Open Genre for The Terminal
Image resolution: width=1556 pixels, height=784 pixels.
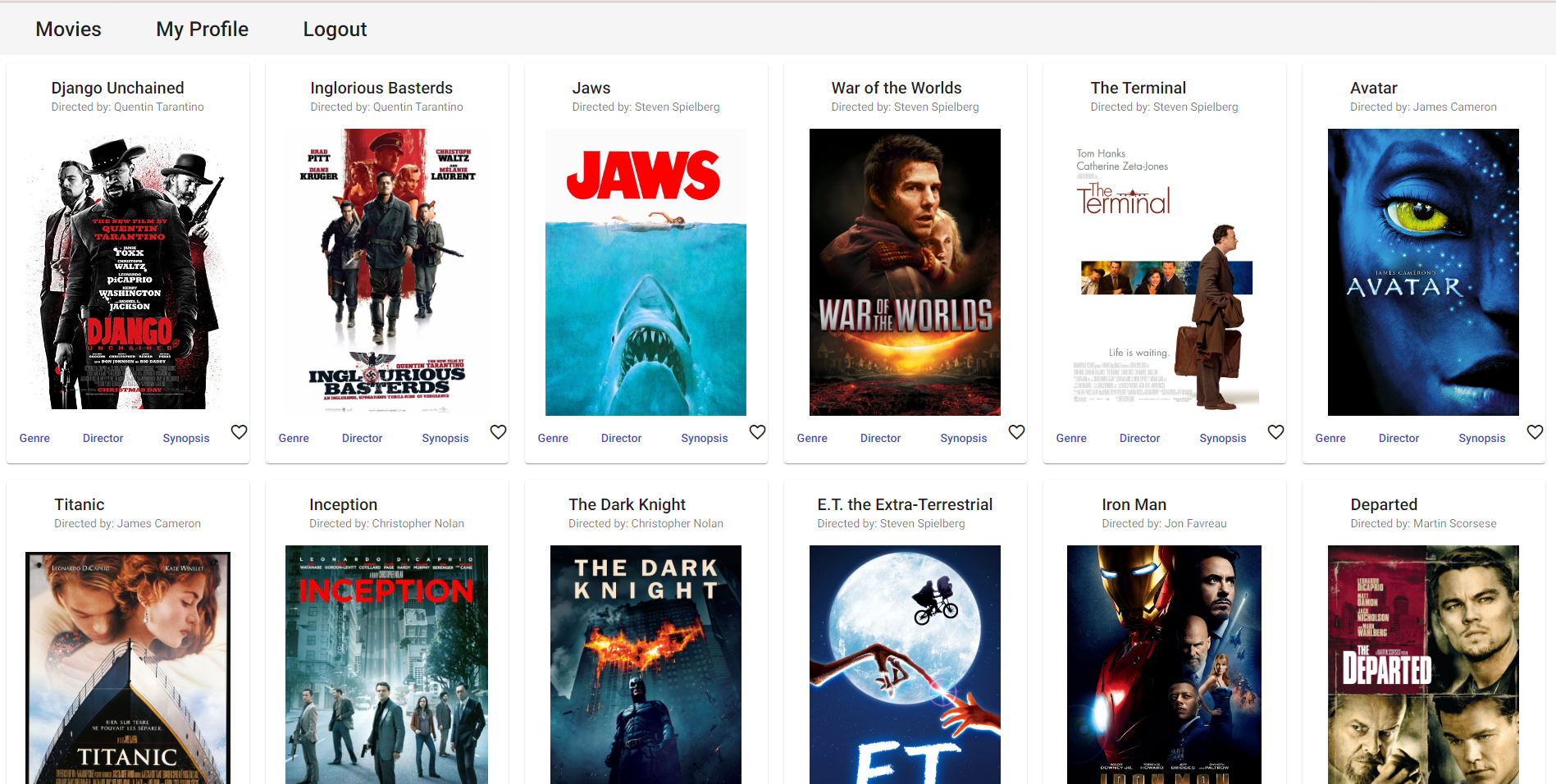coord(1071,438)
